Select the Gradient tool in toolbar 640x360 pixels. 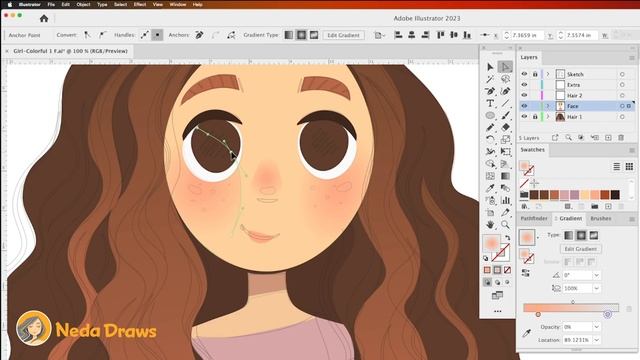(x=505, y=176)
